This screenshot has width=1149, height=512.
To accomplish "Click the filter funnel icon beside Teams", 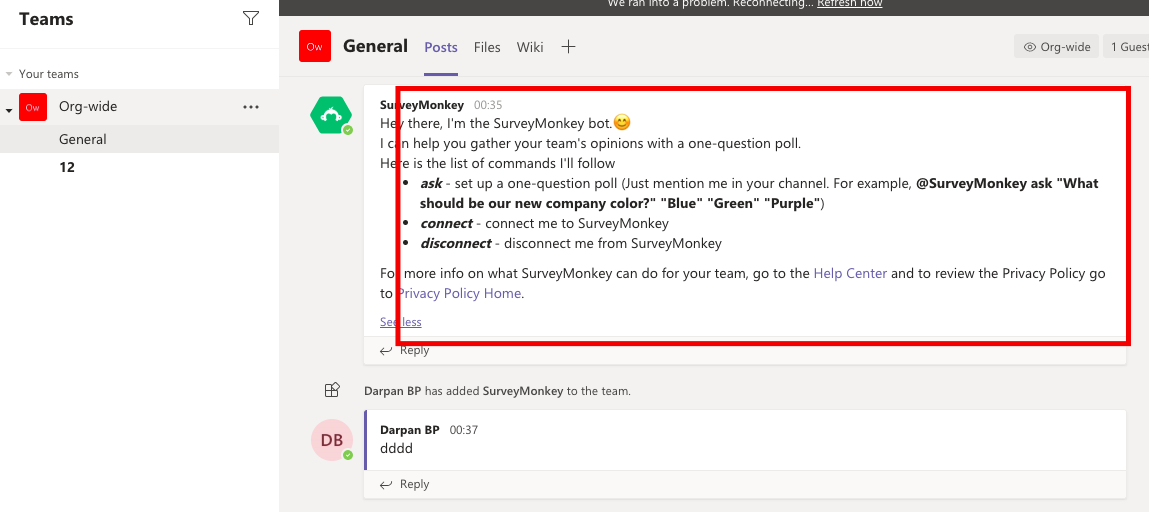I will 251,18.
